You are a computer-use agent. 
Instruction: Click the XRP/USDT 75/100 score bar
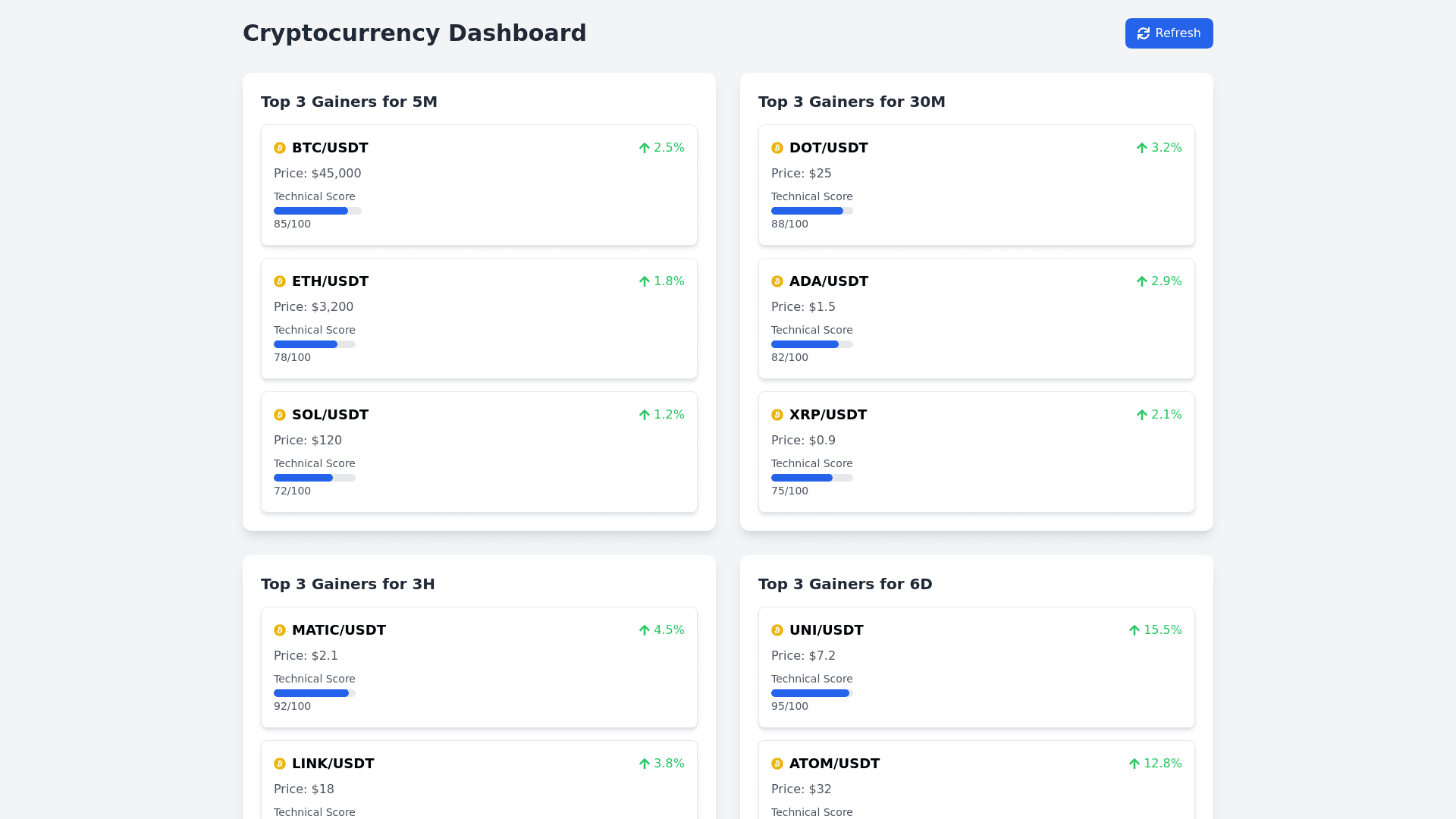811,478
